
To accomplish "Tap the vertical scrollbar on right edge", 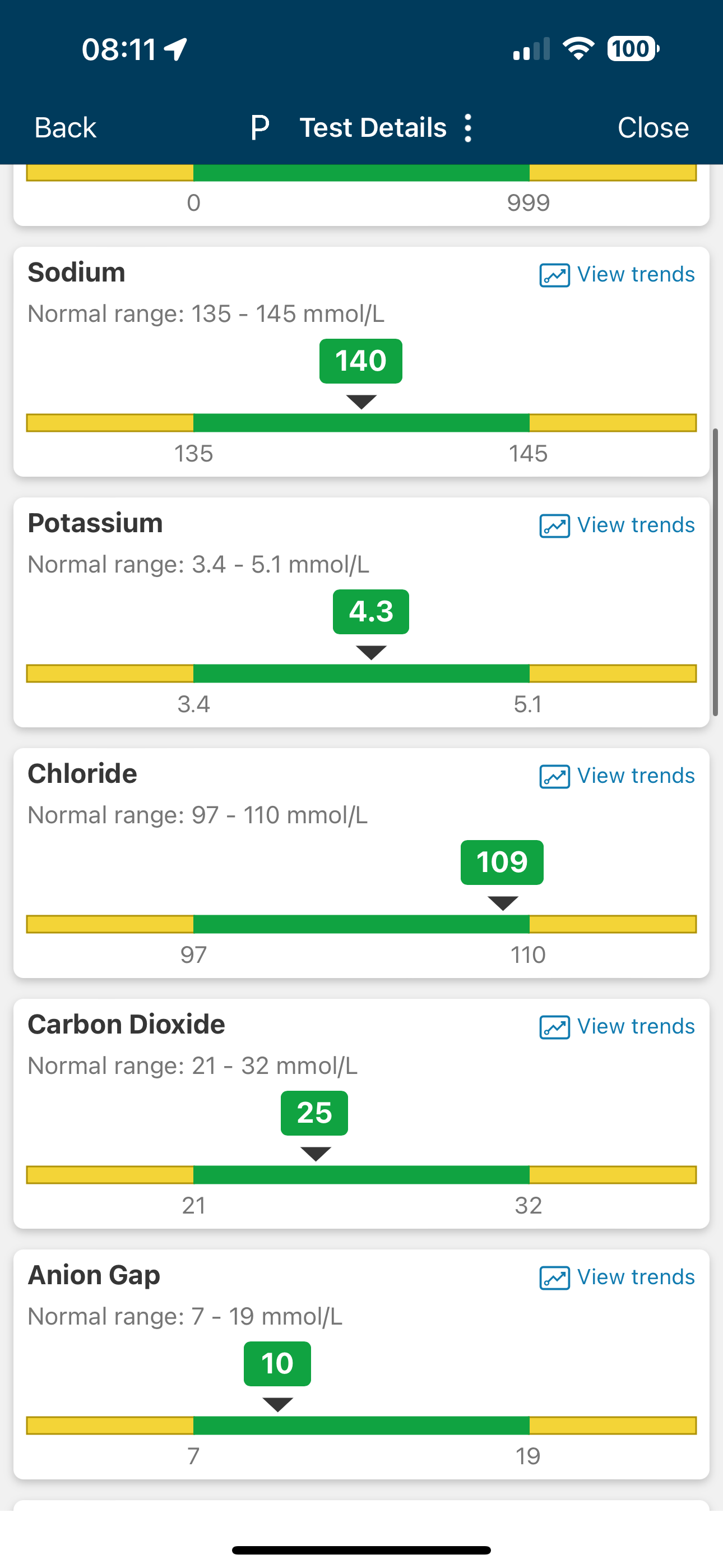I will tap(716, 572).
